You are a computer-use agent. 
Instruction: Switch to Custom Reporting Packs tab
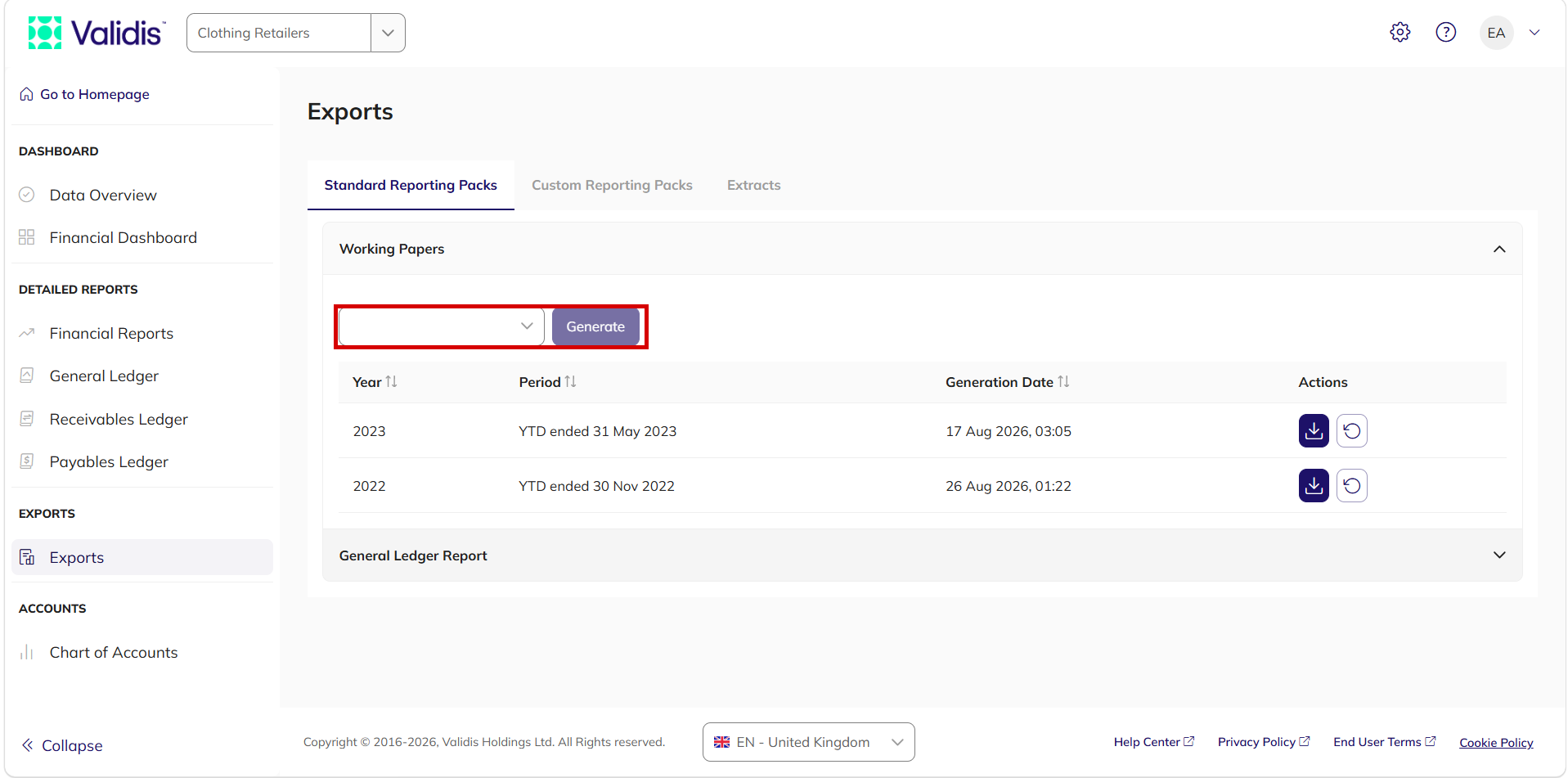[x=612, y=185]
